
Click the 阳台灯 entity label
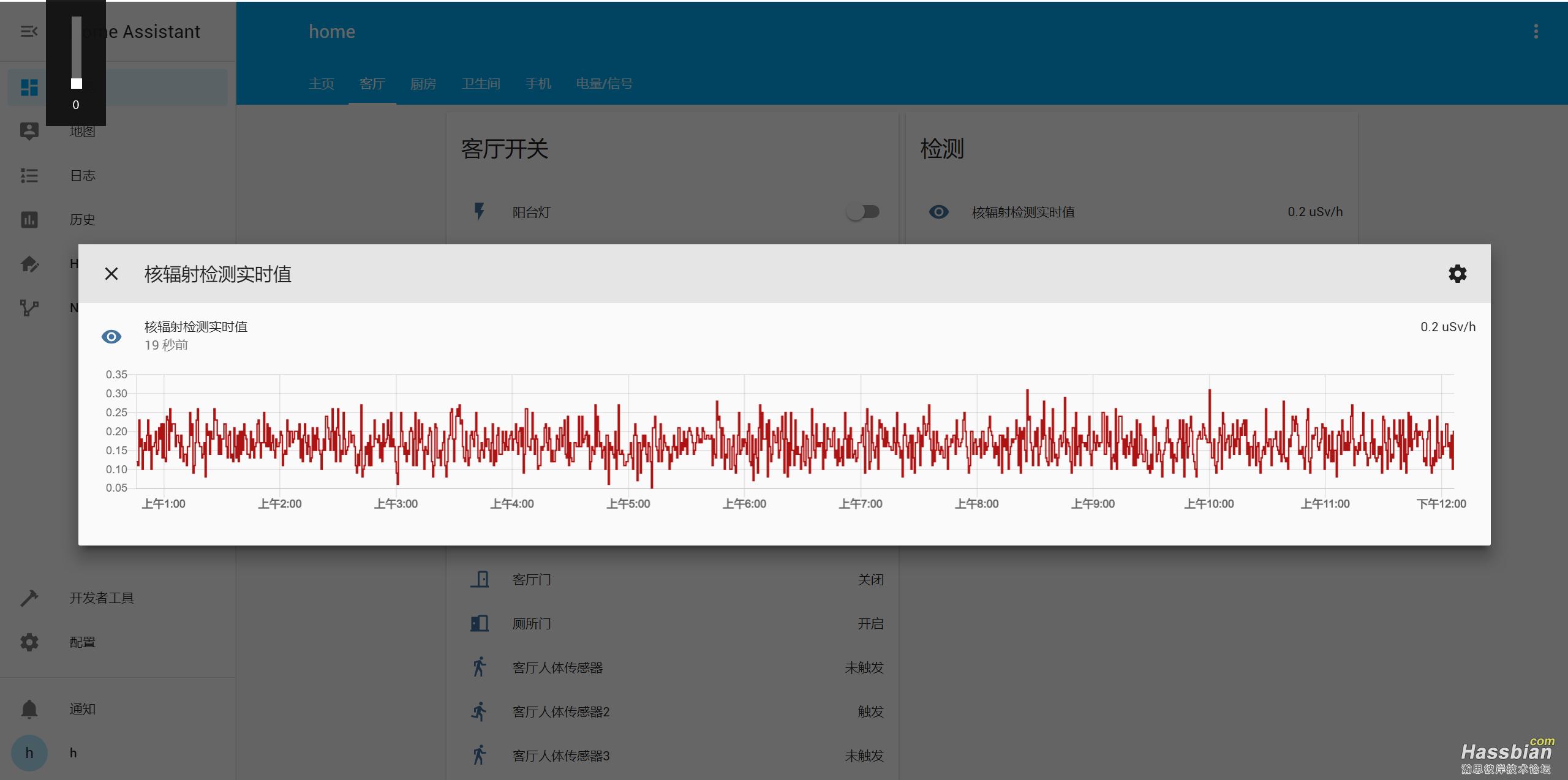pos(532,212)
